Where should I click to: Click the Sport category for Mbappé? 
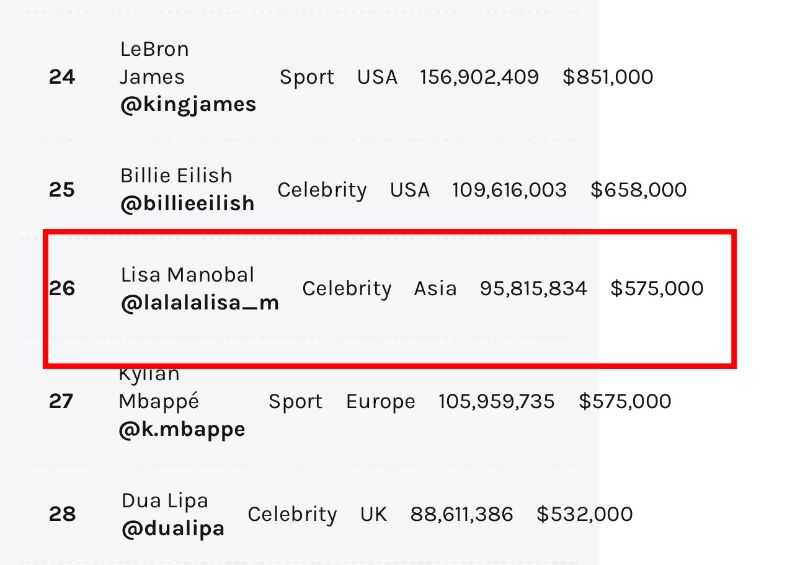295,402
